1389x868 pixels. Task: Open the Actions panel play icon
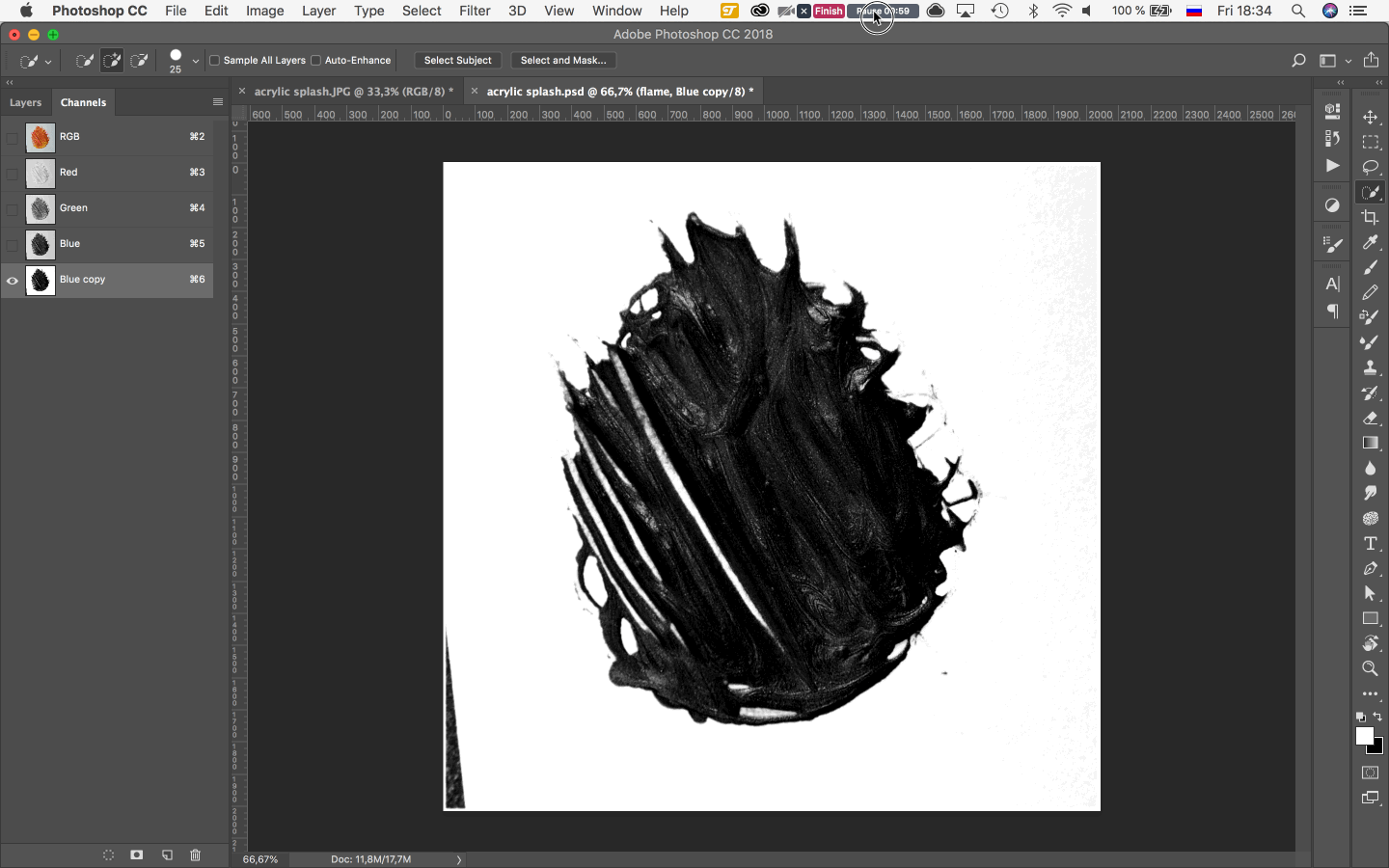pyautogui.click(x=1332, y=165)
